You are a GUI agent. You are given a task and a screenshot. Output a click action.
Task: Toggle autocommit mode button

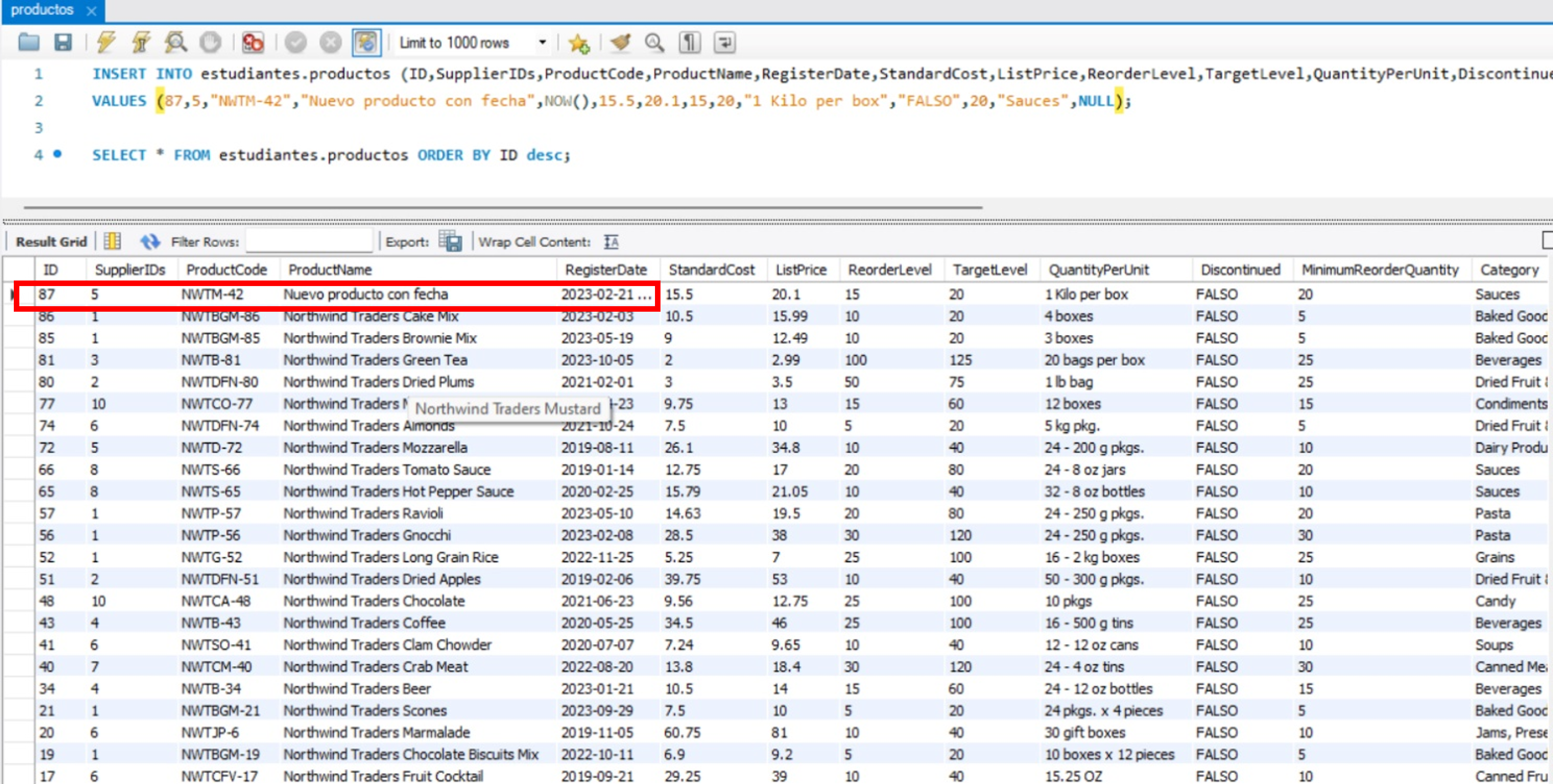[x=366, y=42]
